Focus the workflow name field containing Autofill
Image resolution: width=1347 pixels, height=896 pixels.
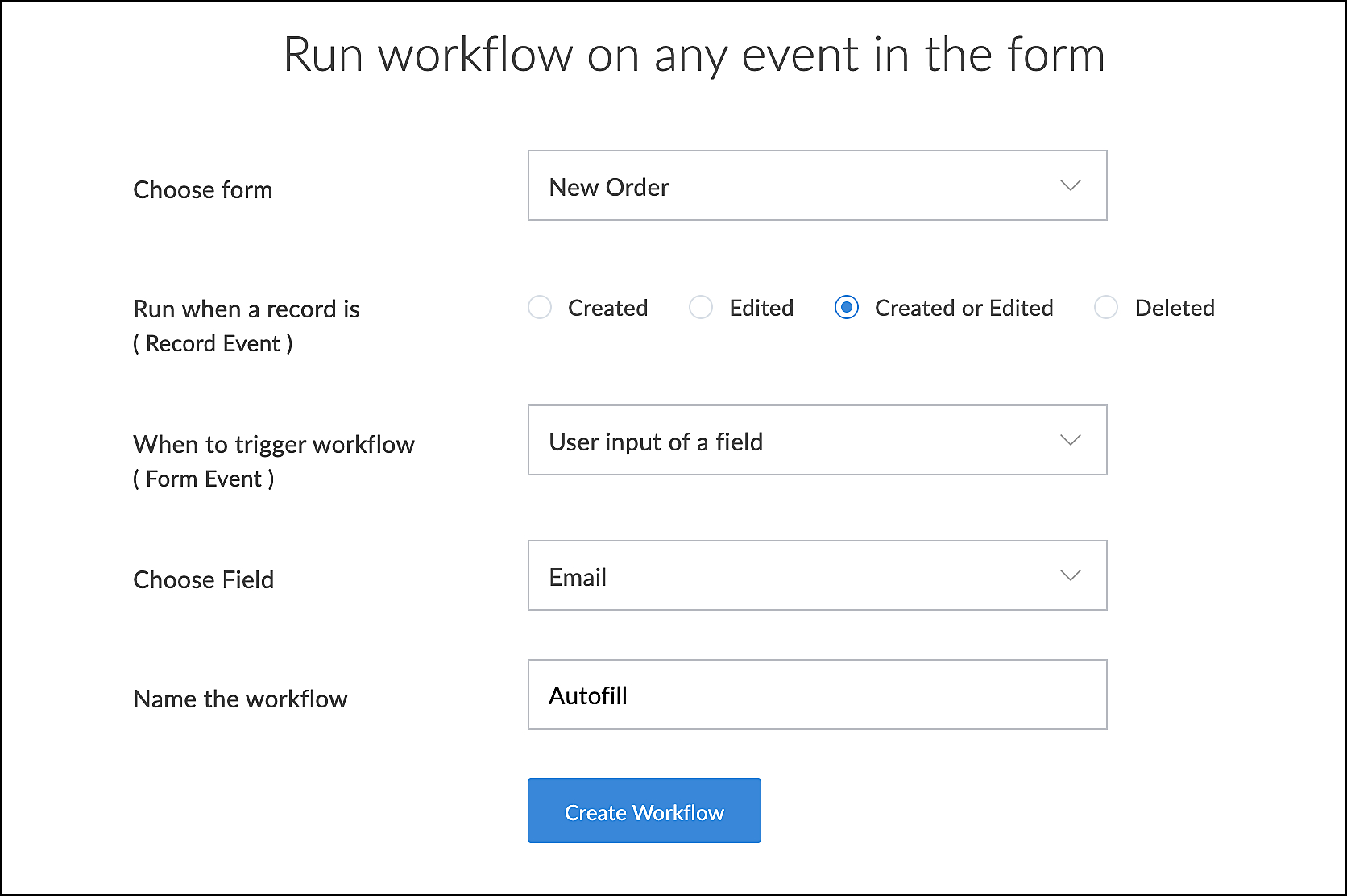pos(817,695)
